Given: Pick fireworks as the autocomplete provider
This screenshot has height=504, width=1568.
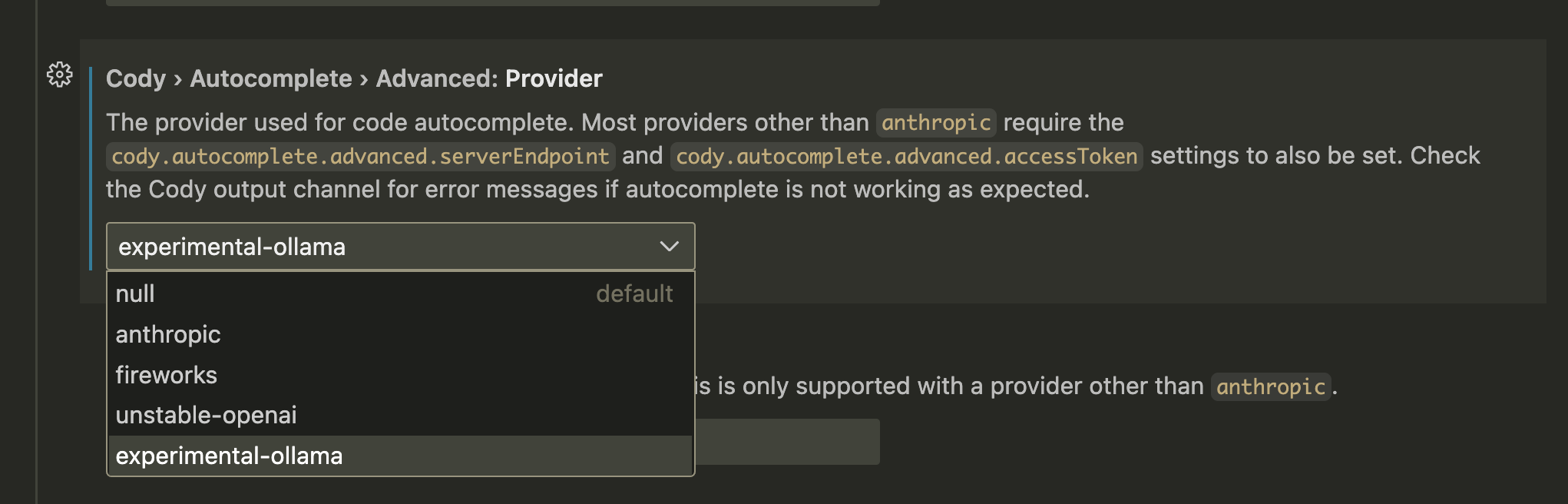Looking at the screenshot, I should (x=167, y=375).
